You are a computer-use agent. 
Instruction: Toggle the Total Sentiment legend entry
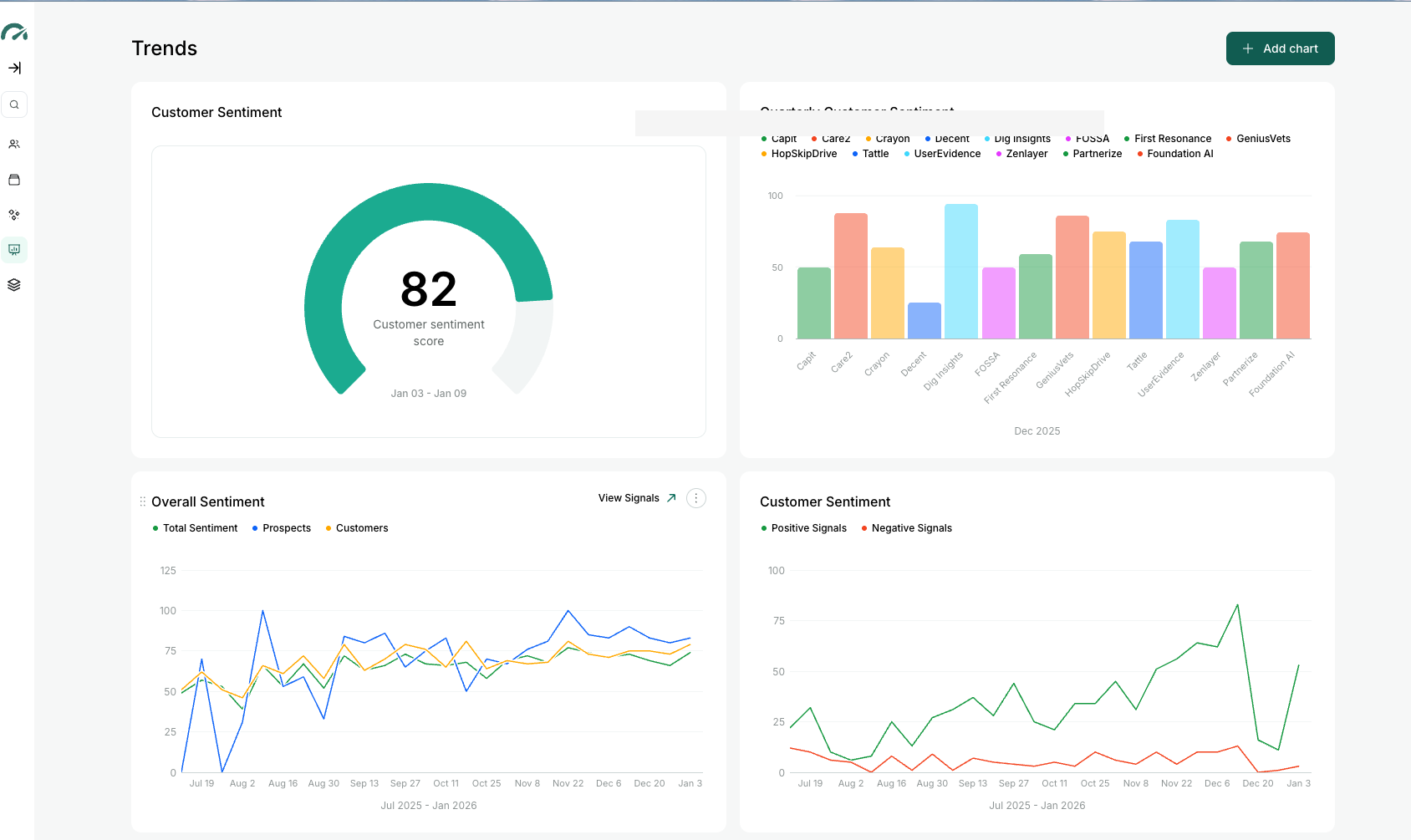click(x=195, y=527)
